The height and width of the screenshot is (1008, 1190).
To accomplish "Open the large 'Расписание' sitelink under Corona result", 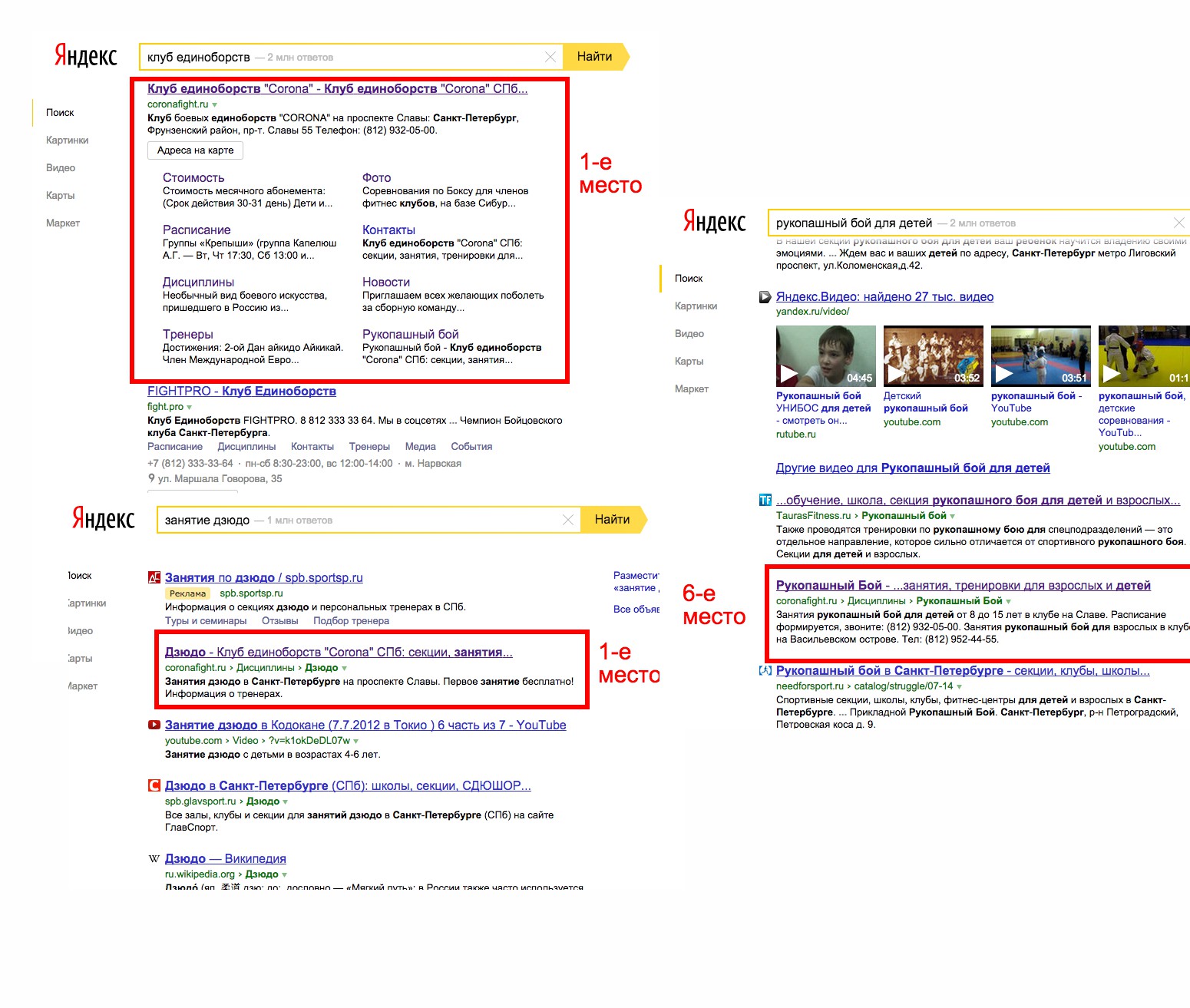I will coord(197,230).
